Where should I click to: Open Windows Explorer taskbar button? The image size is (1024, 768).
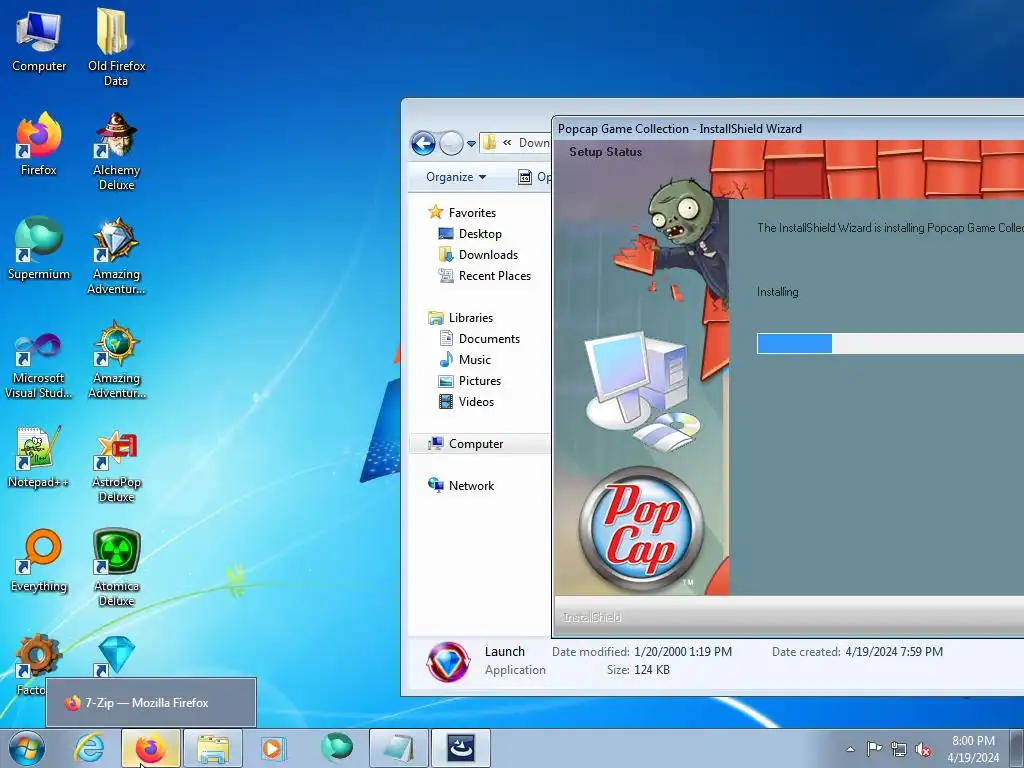pos(213,748)
